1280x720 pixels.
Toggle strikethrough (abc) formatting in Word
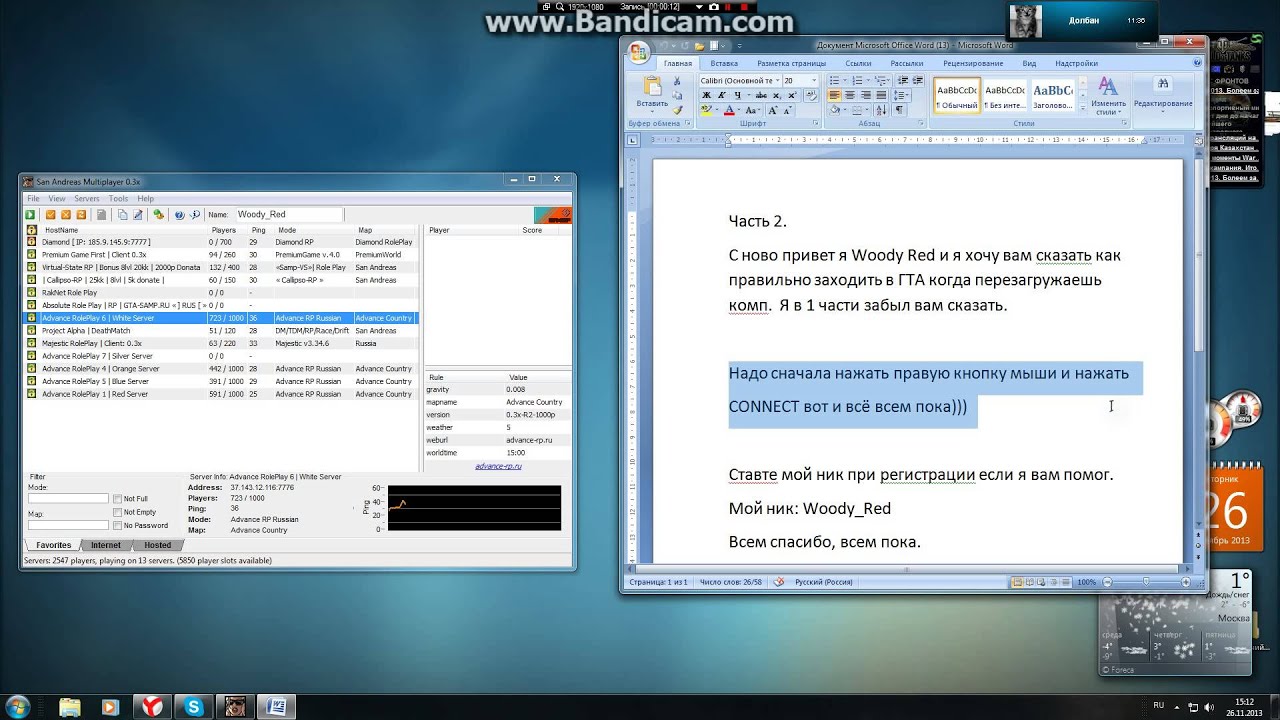761,95
